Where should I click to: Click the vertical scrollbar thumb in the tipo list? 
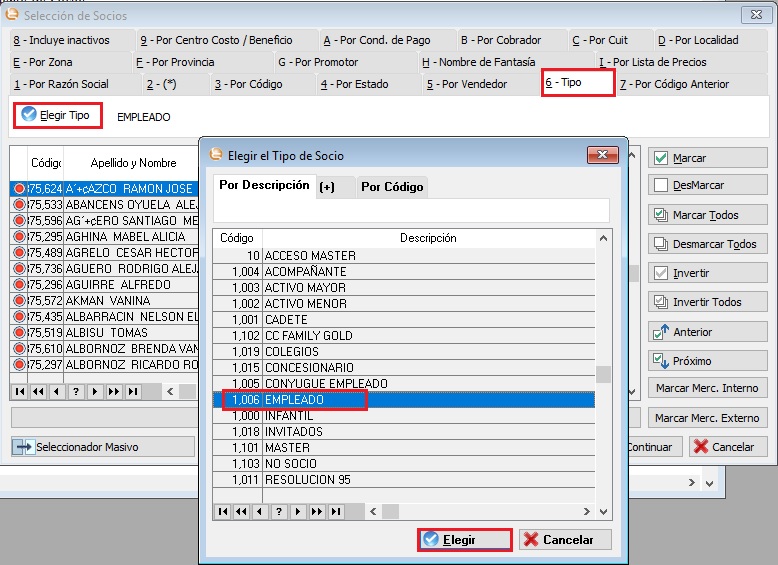[603, 375]
